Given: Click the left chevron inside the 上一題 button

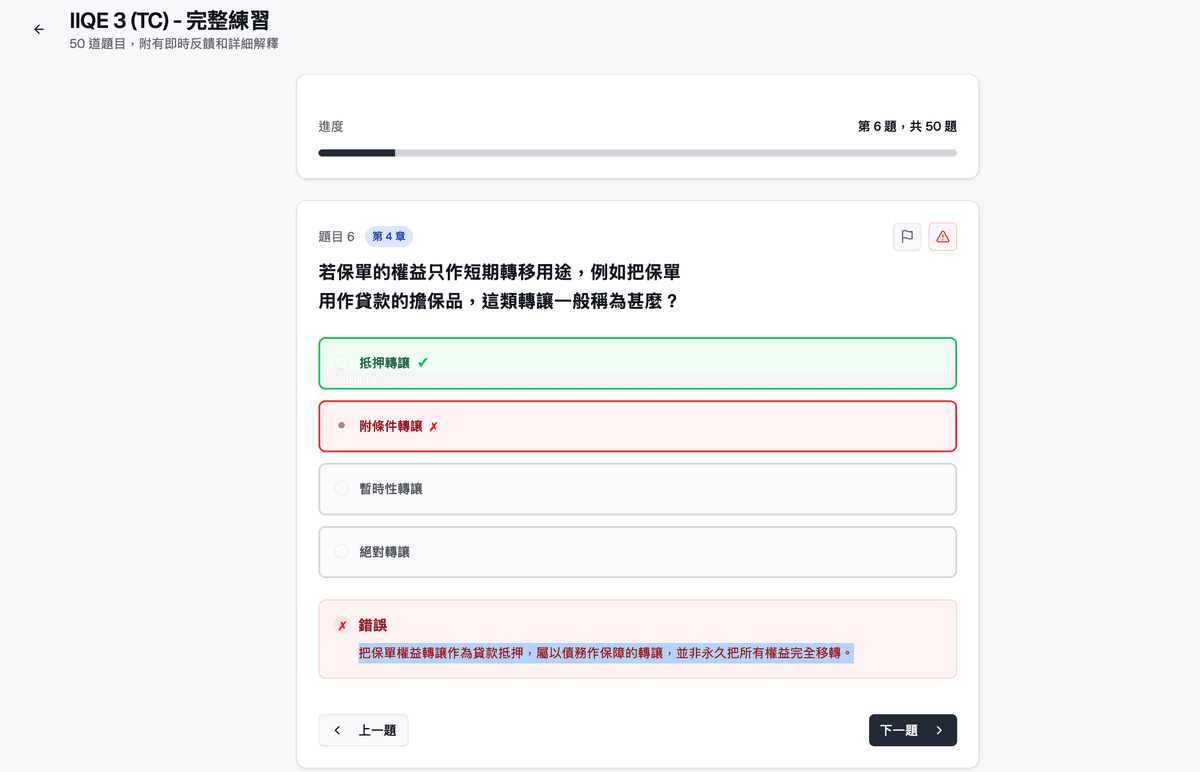Looking at the screenshot, I should (337, 730).
